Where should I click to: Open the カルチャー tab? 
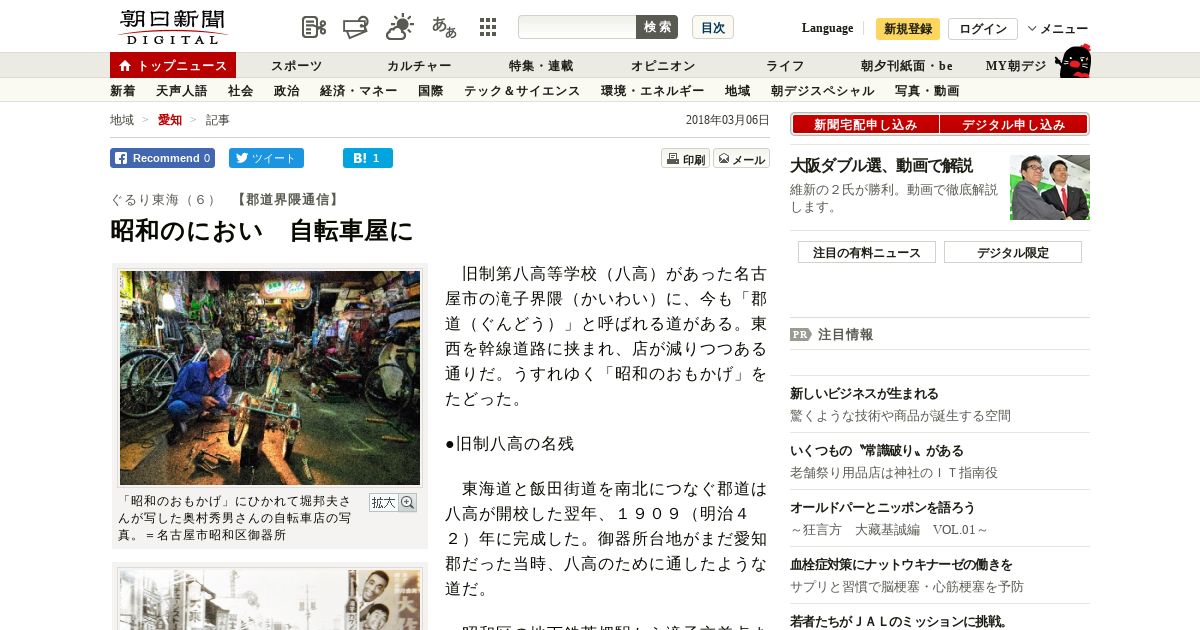(x=419, y=66)
